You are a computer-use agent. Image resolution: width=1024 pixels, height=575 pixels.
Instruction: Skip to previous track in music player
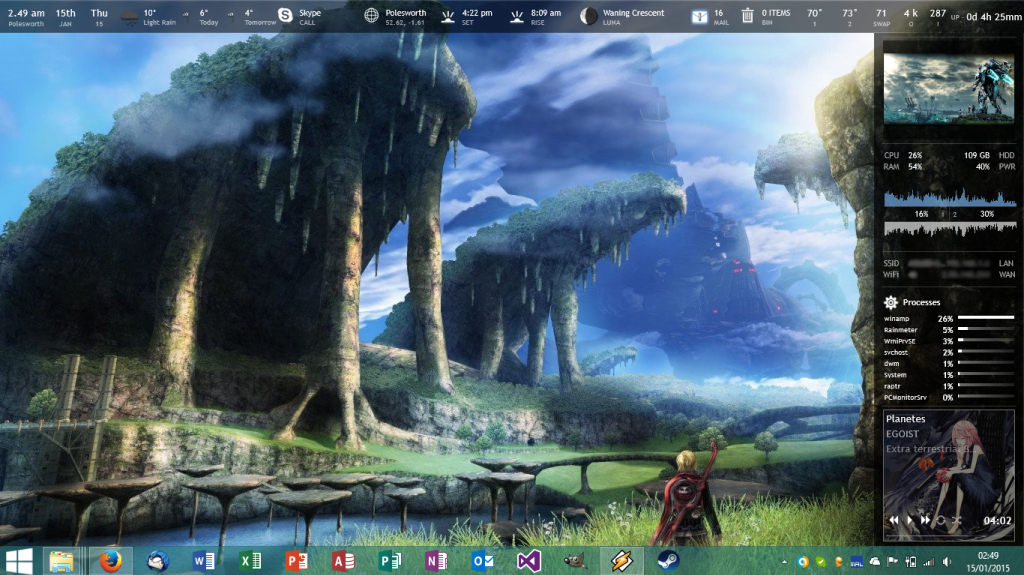click(x=893, y=520)
